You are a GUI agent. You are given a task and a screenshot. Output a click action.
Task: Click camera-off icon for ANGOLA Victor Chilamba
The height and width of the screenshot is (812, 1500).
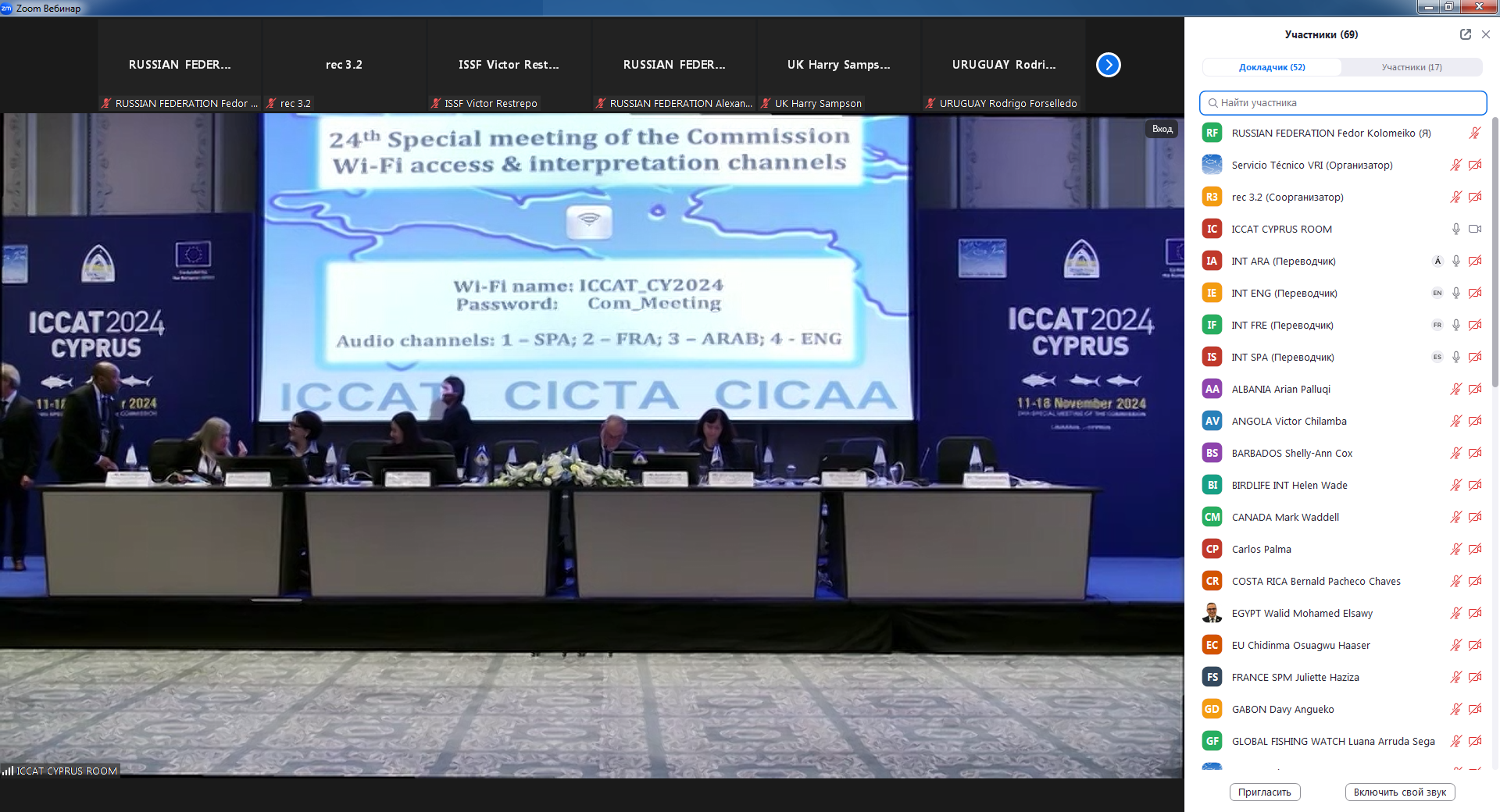[1474, 421]
